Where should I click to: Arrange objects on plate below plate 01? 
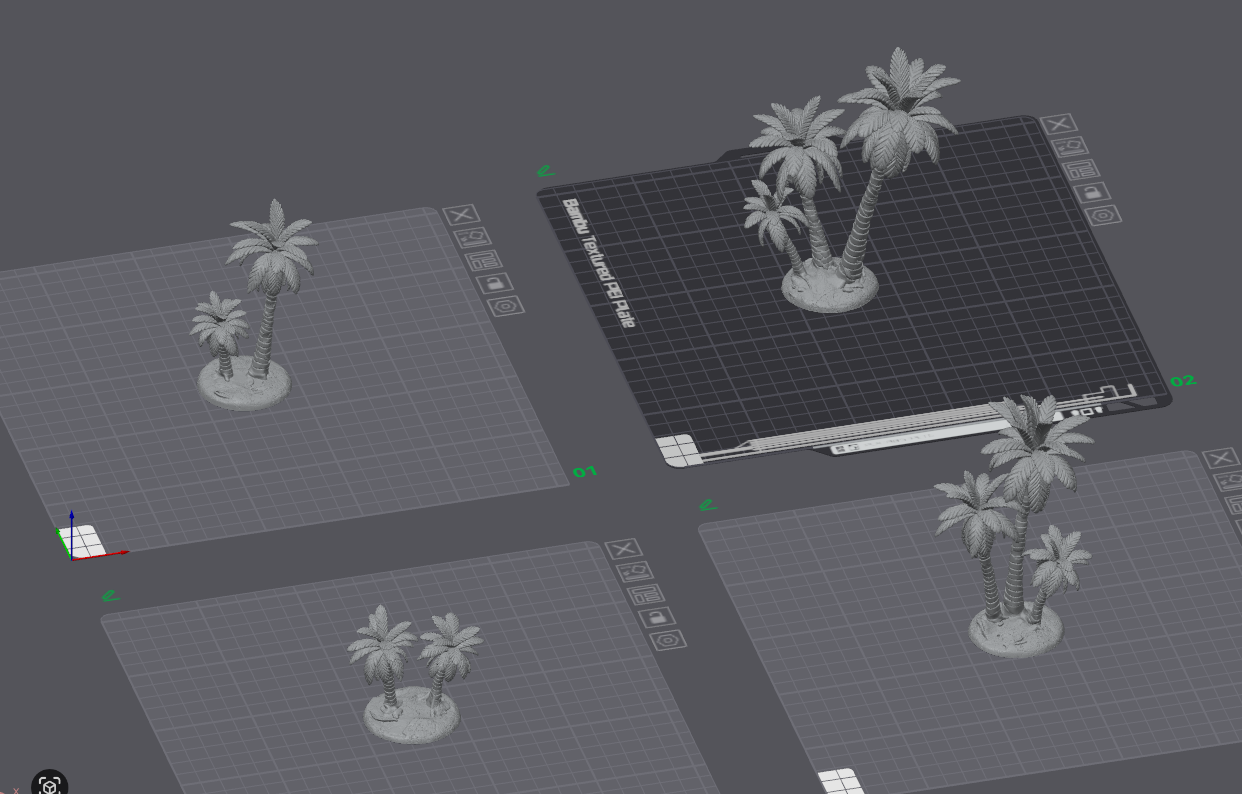(x=645, y=595)
